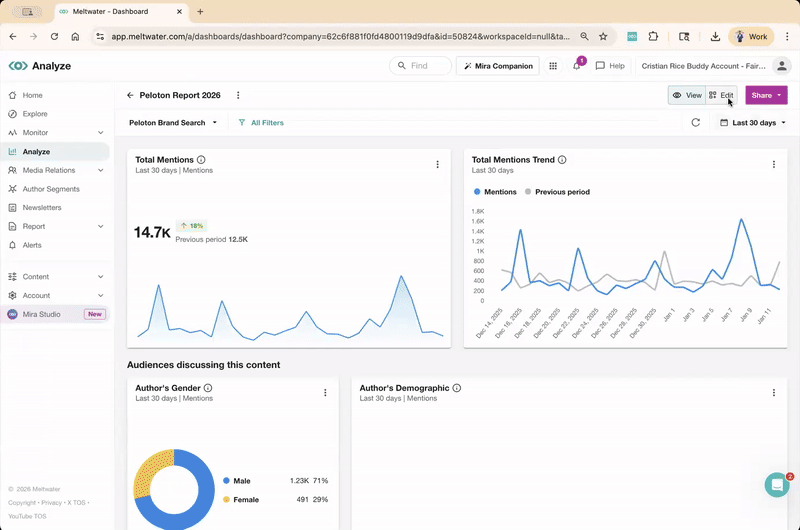This screenshot has width=800, height=530.
Task: Show info tooltip for Total Mentions
Action: (x=201, y=160)
